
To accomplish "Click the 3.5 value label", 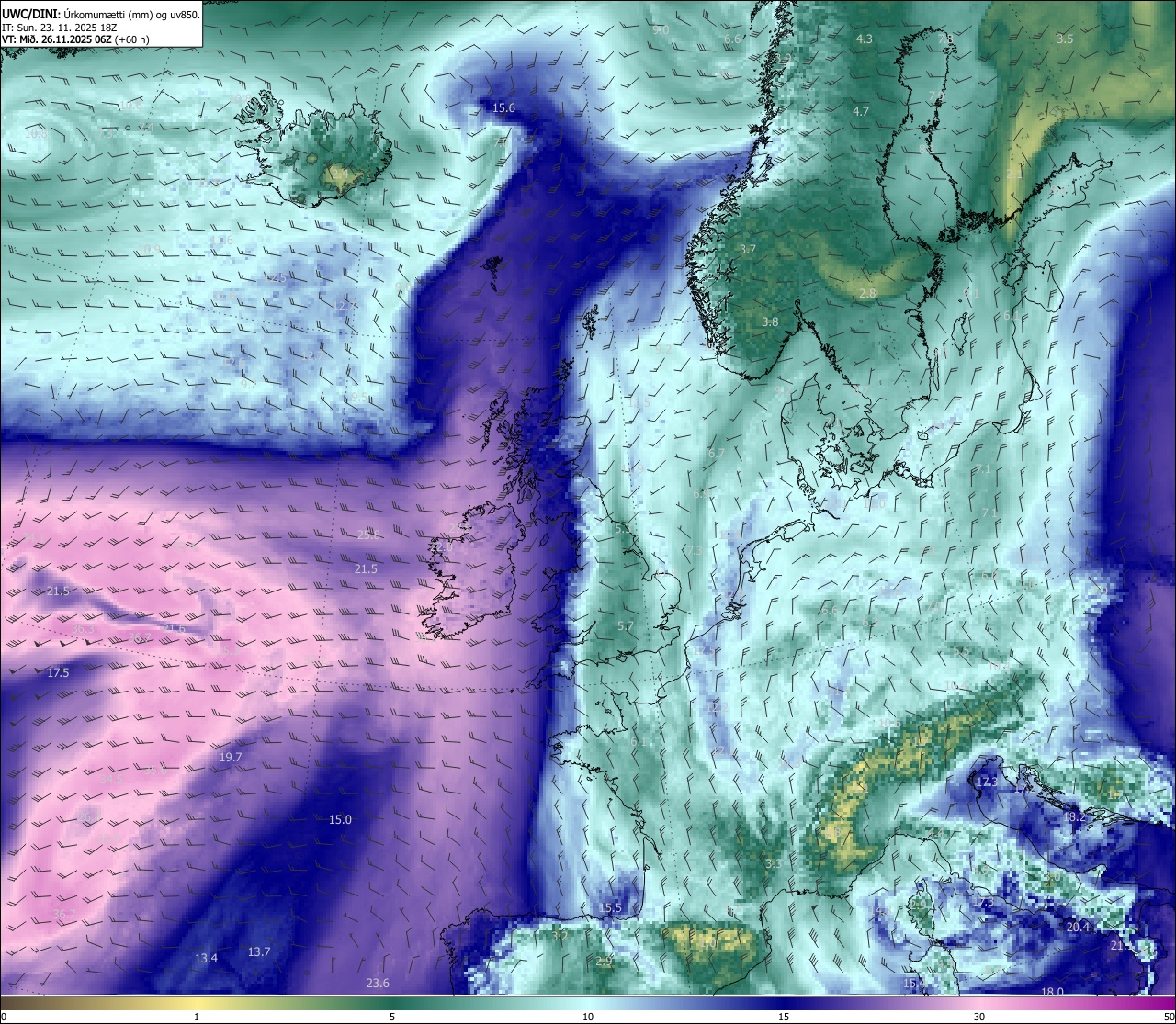I will [1064, 39].
